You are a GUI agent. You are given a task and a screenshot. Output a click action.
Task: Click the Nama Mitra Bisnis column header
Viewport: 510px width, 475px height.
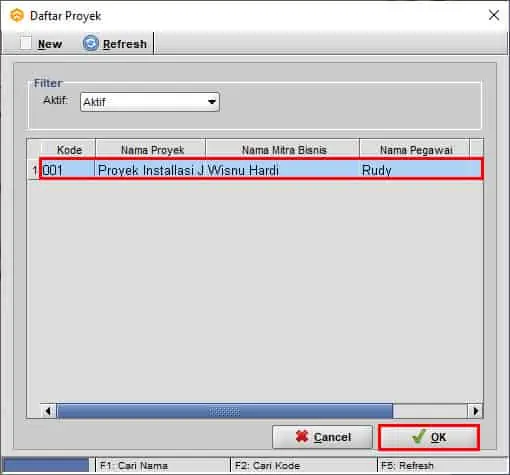(x=284, y=150)
